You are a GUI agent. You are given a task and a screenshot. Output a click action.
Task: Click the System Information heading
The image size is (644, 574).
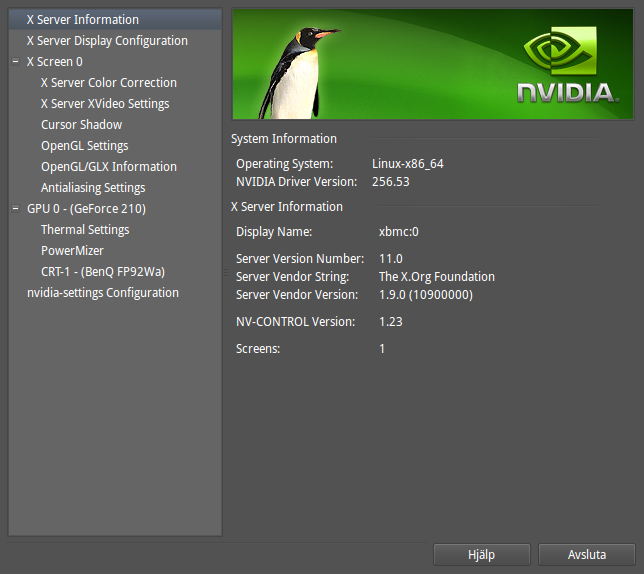[284, 139]
